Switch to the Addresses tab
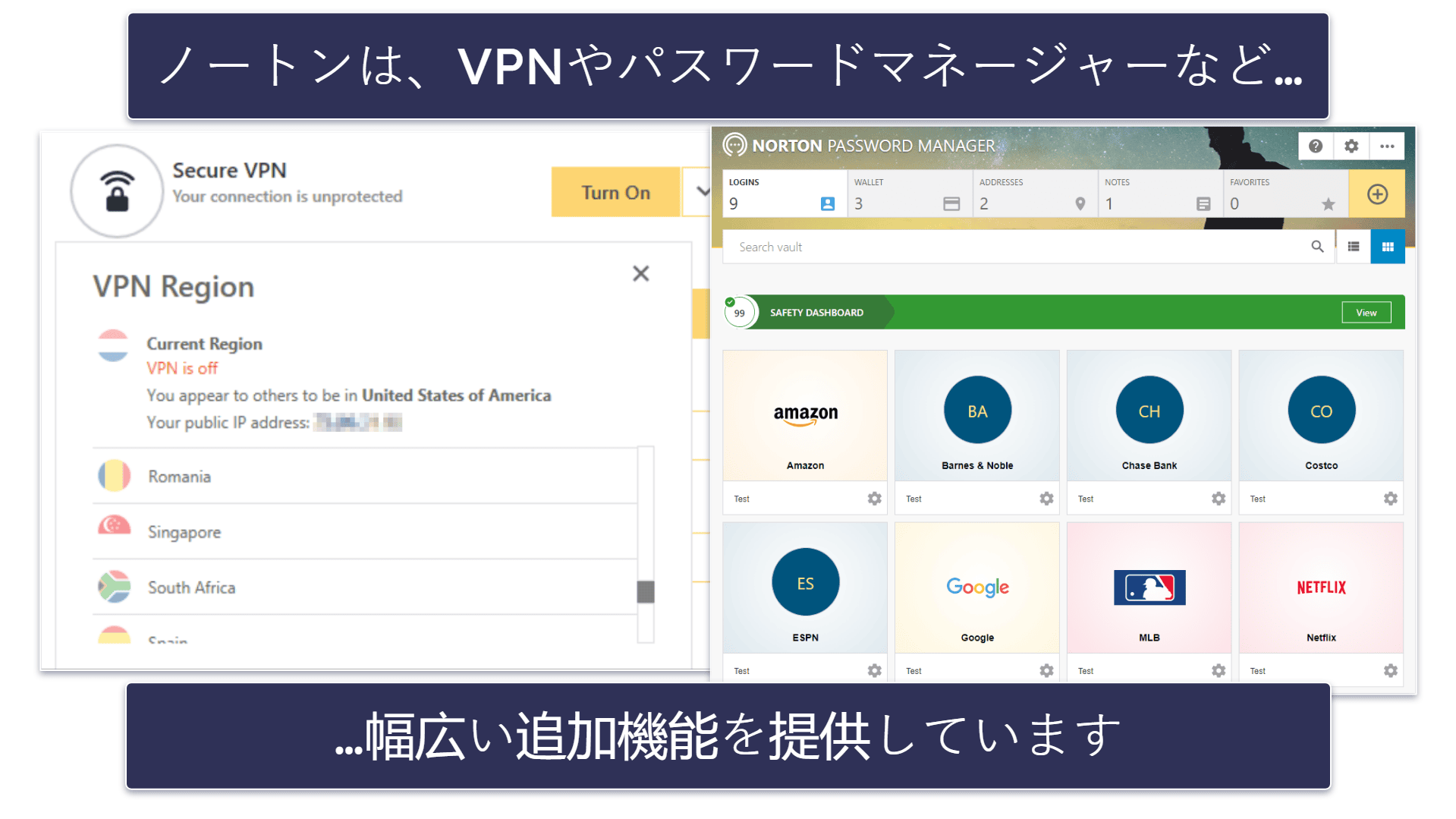The image size is (1456, 819). click(1035, 194)
